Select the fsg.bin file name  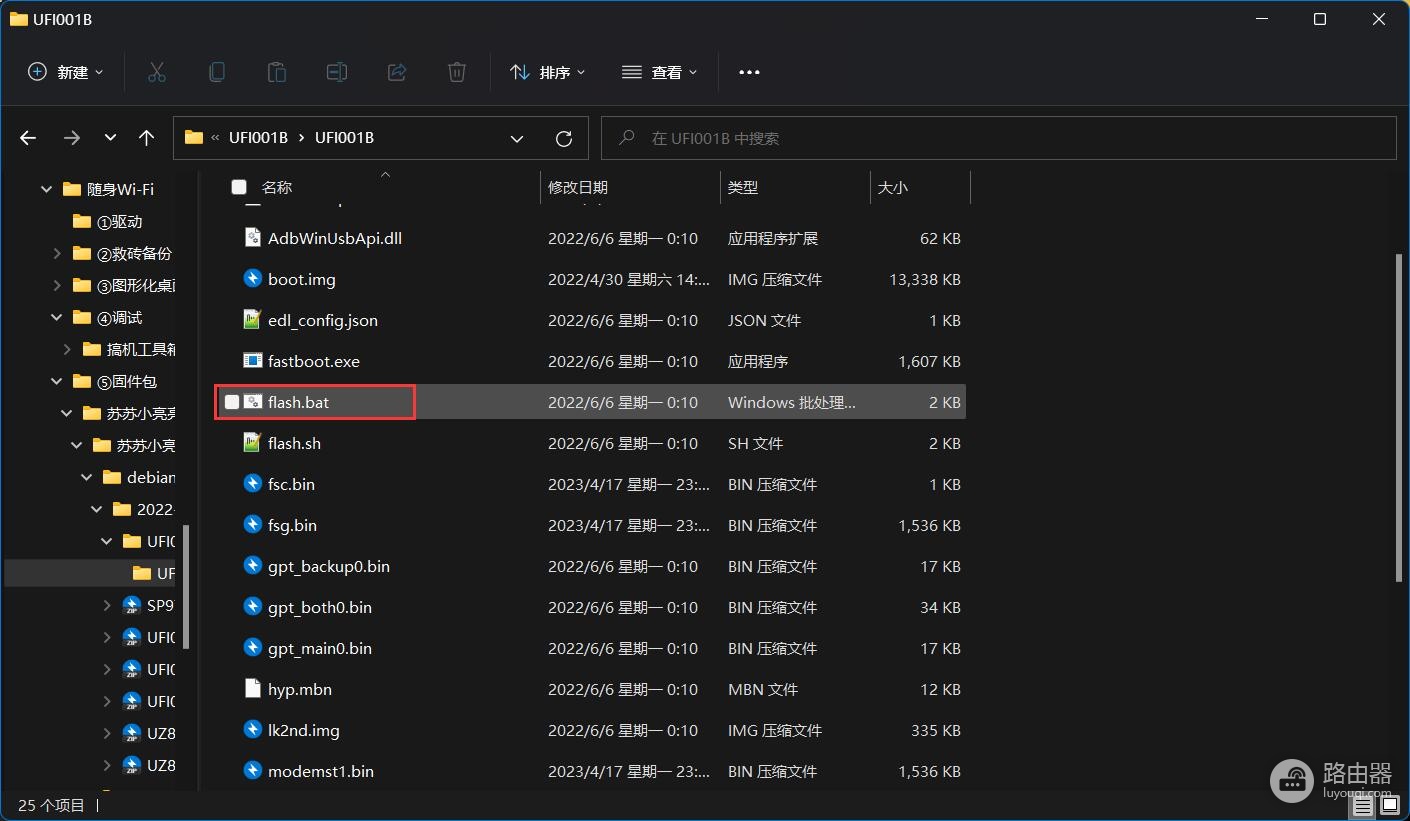[292, 525]
